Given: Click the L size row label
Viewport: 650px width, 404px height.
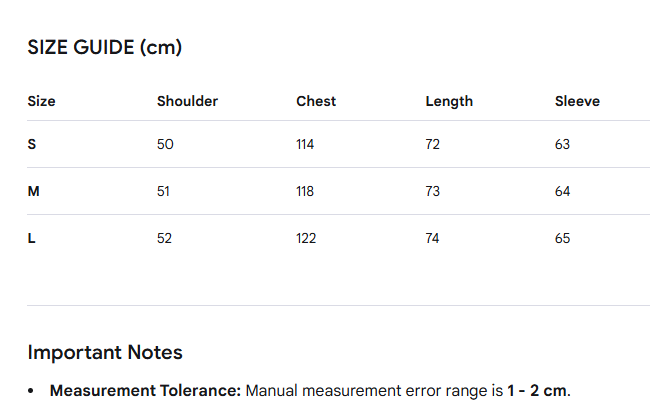Looking at the screenshot, I should coord(32,238).
